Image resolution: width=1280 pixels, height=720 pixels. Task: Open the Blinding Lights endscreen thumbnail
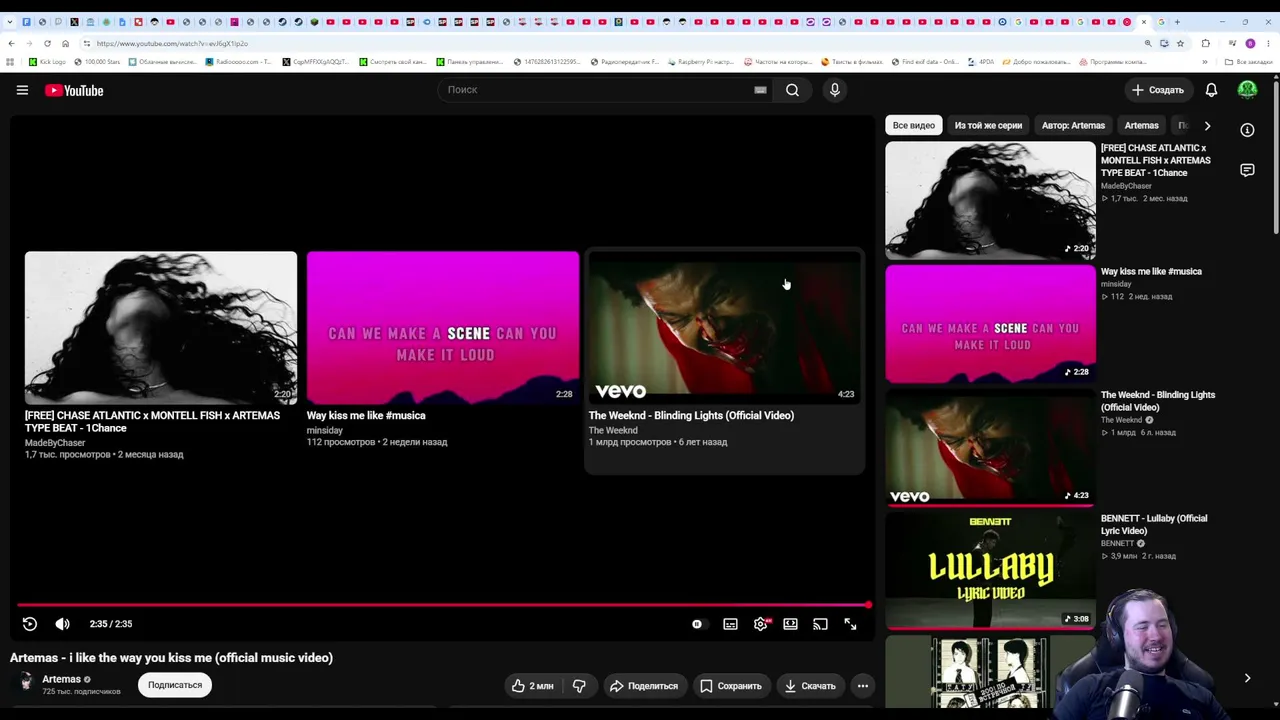(725, 328)
